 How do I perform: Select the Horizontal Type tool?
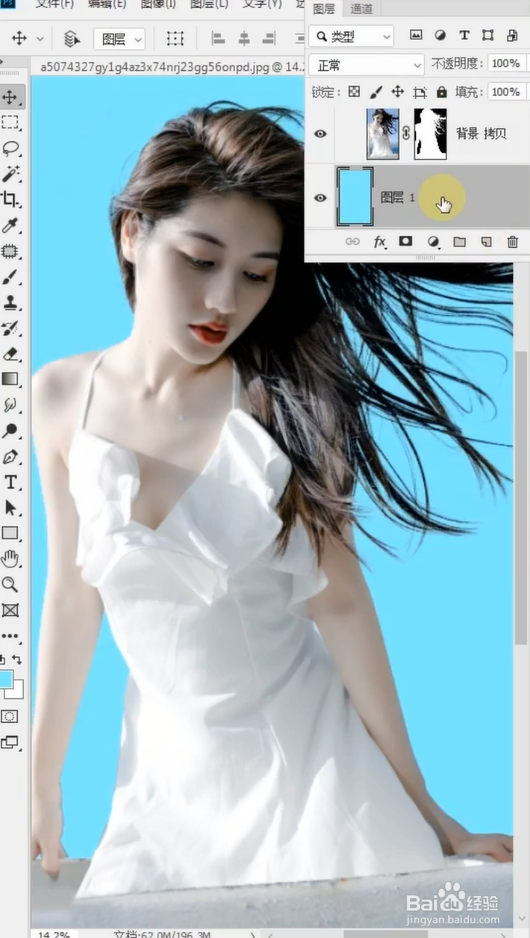point(10,482)
